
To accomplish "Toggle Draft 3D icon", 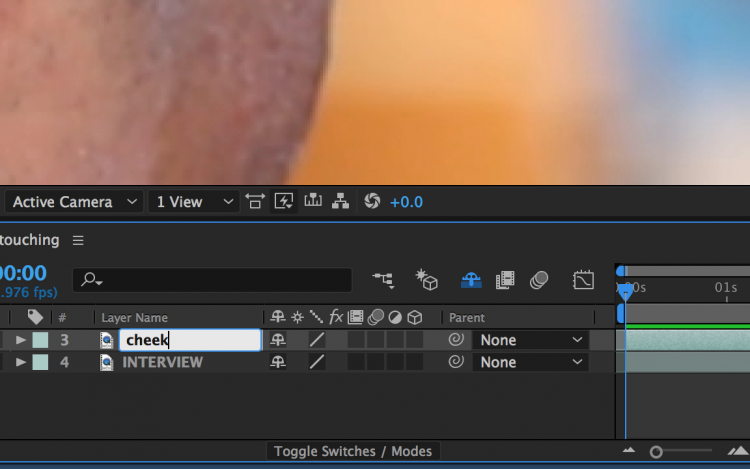I will [427, 280].
